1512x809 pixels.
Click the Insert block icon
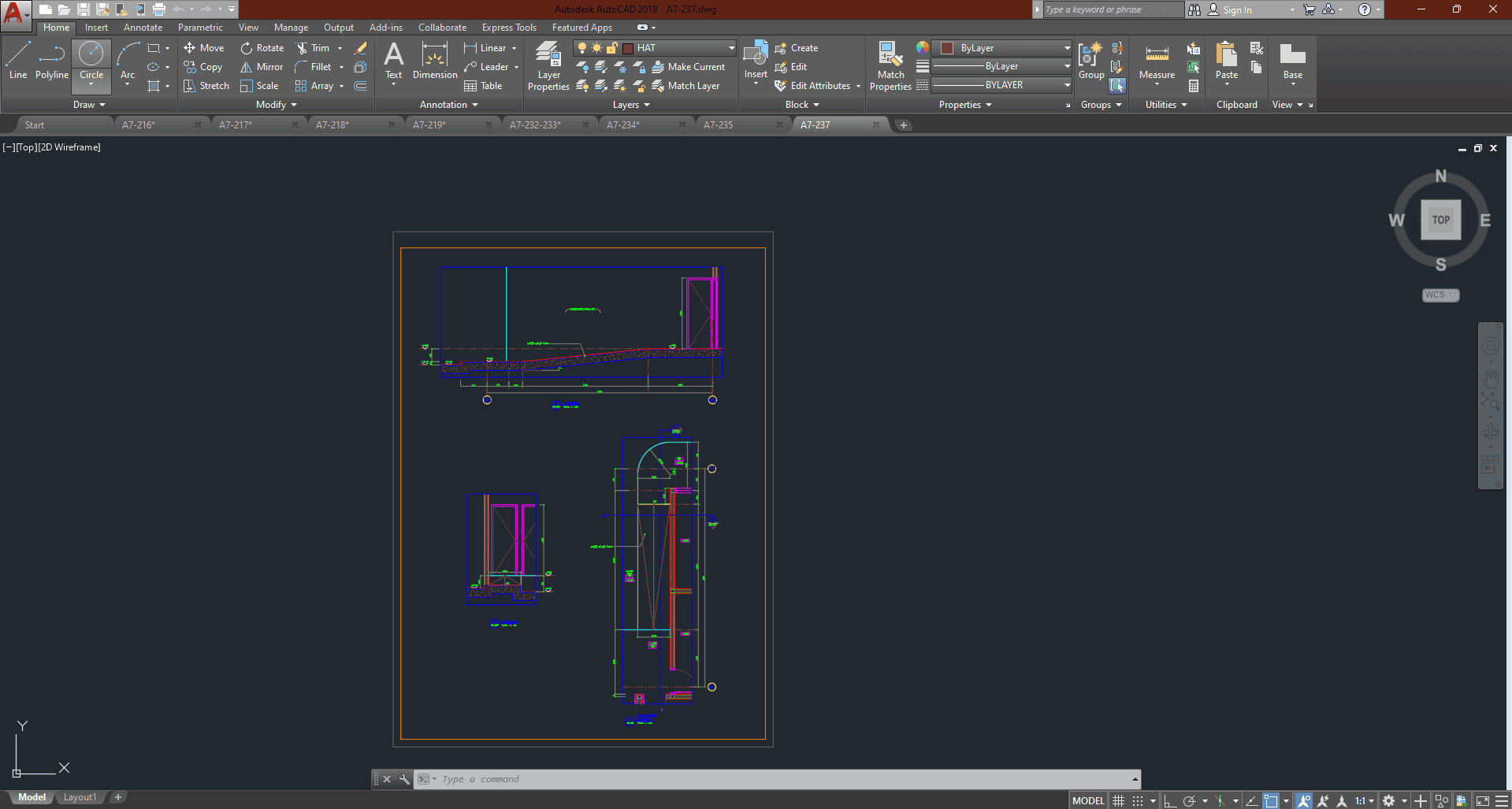(756, 55)
